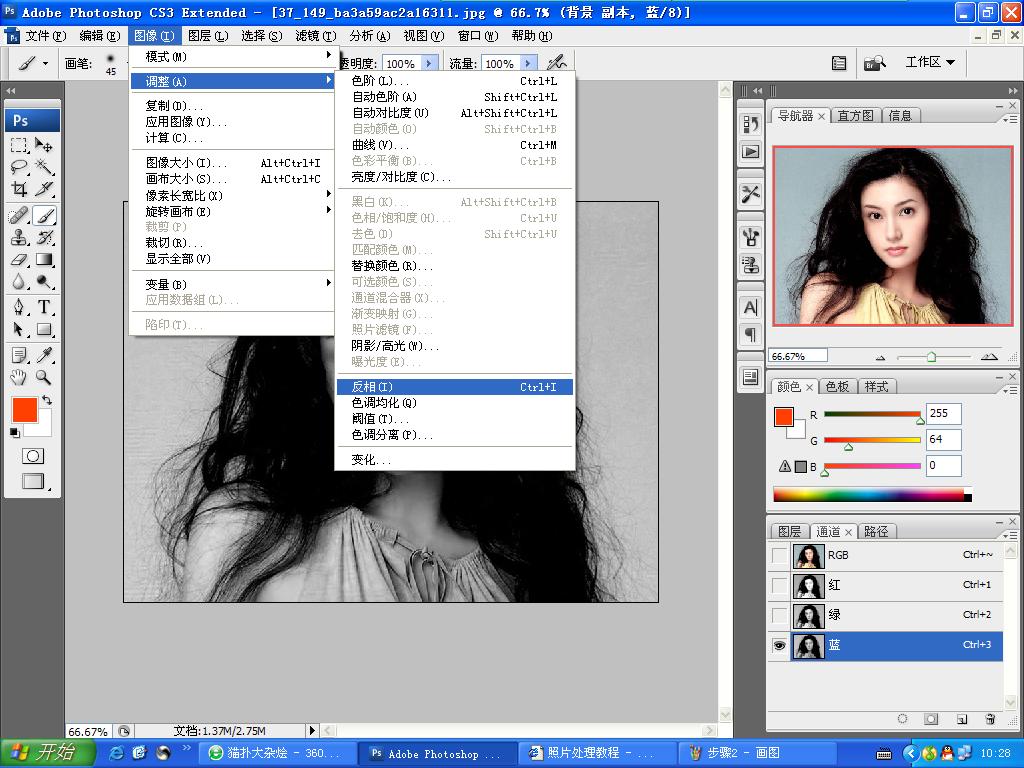The height and width of the screenshot is (768, 1024).
Task: Select the History Brush tool
Action: click(x=44, y=237)
